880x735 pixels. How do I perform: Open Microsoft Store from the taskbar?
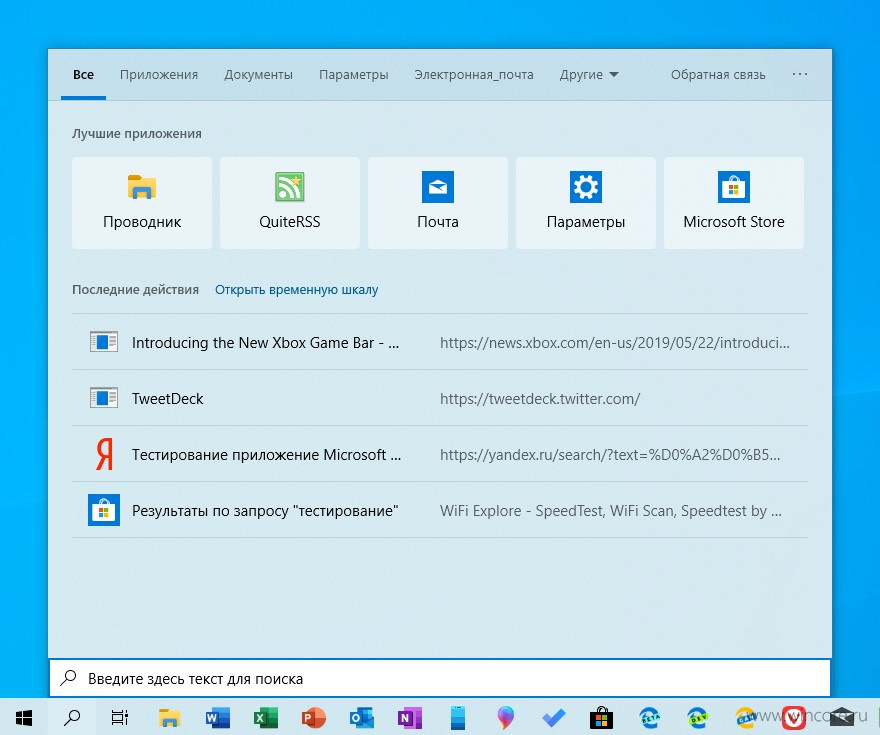point(601,717)
